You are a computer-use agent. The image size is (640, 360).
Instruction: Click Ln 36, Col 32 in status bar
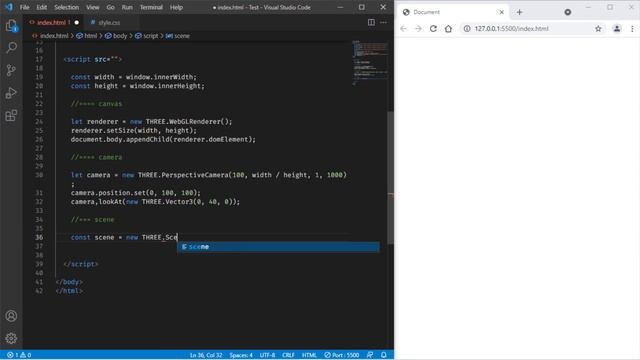pyautogui.click(x=206, y=355)
